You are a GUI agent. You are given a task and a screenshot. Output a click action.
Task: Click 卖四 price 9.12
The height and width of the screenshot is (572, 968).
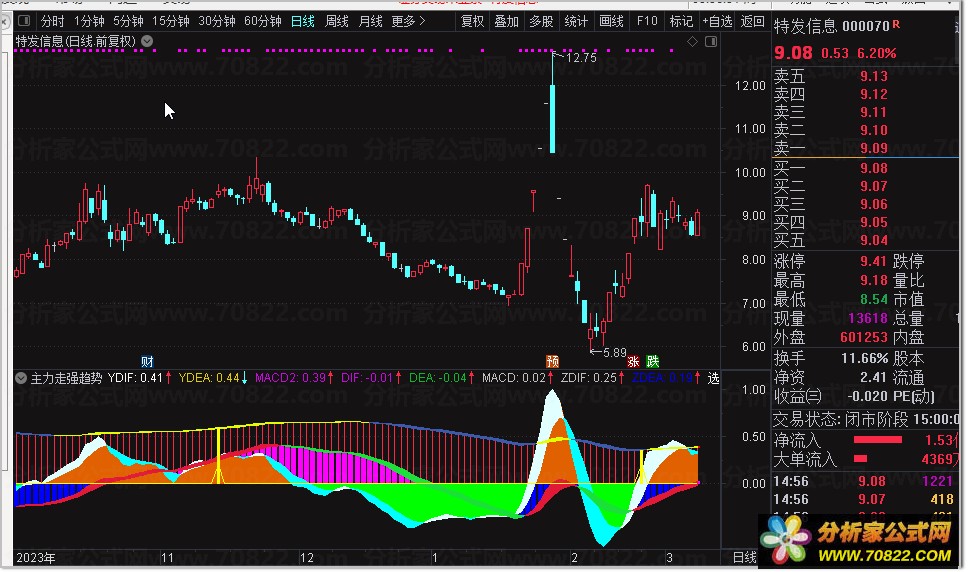(874, 94)
